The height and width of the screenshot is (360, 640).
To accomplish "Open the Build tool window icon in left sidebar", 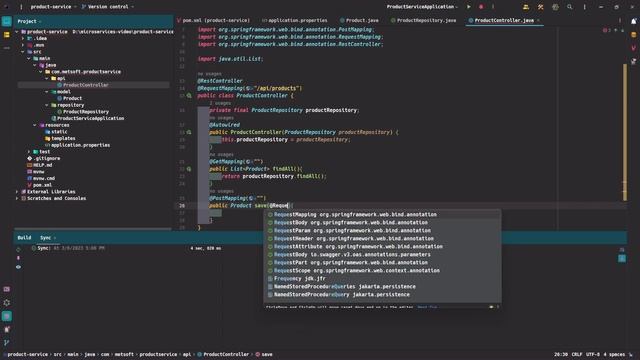I will pyautogui.click(x=7, y=316).
